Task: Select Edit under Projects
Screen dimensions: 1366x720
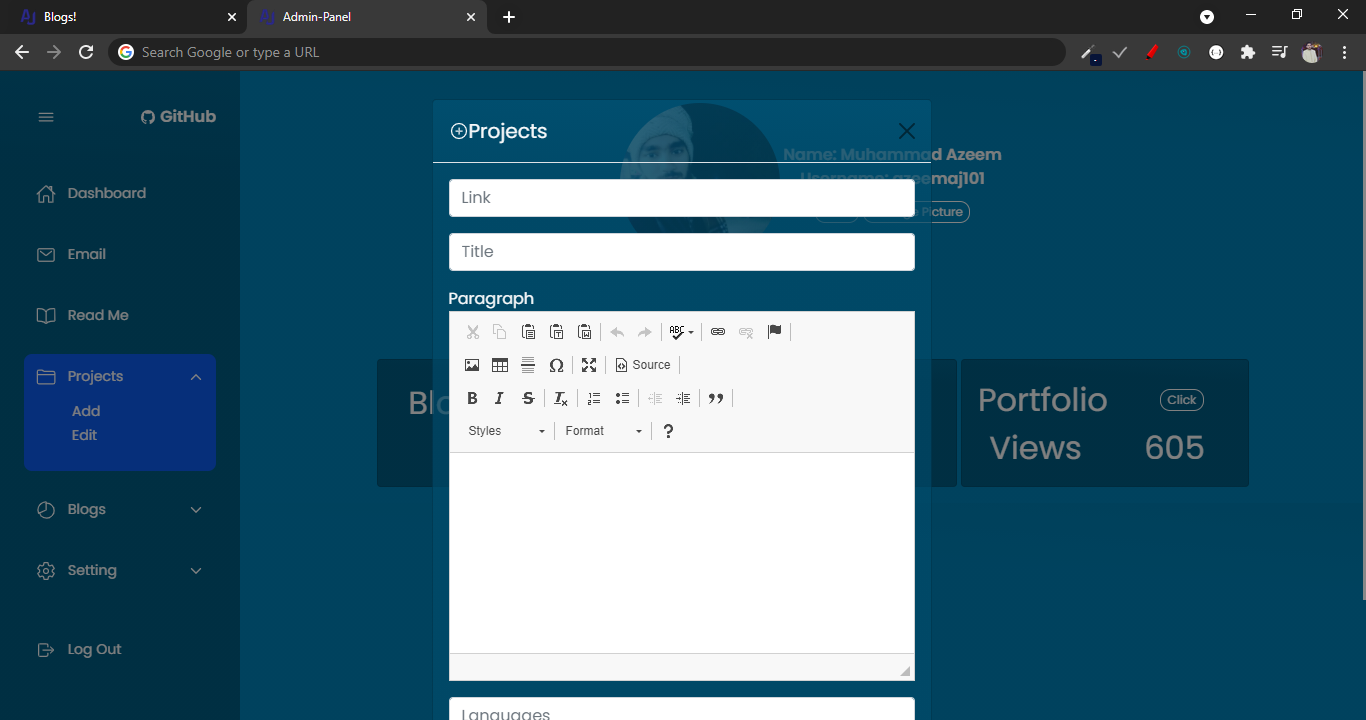Action: click(84, 435)
